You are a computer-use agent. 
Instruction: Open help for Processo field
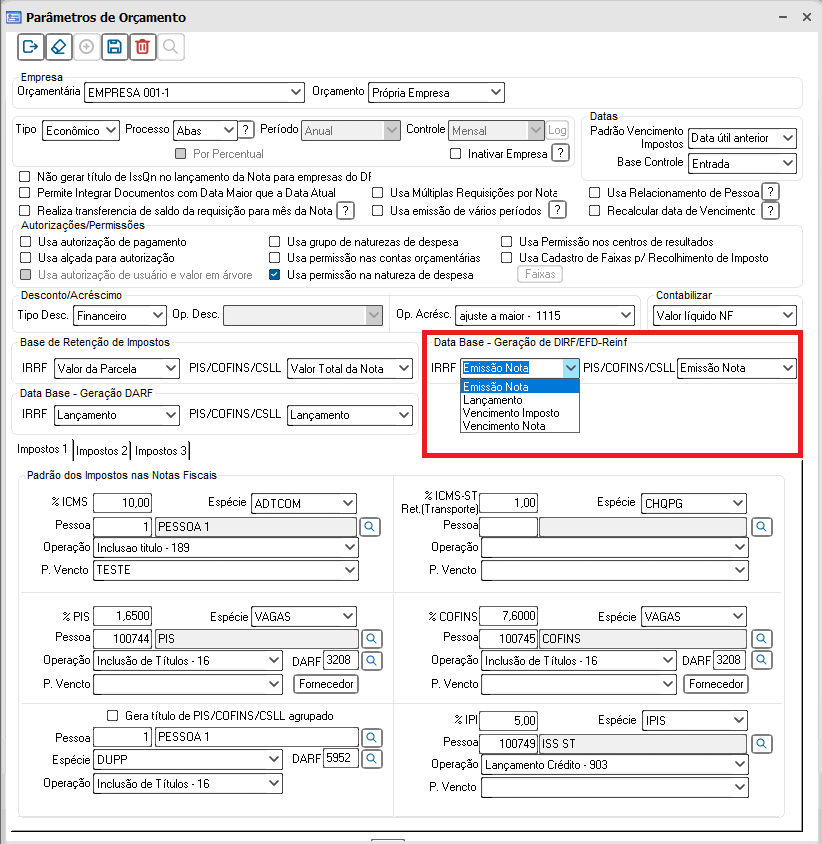[245, 130]
